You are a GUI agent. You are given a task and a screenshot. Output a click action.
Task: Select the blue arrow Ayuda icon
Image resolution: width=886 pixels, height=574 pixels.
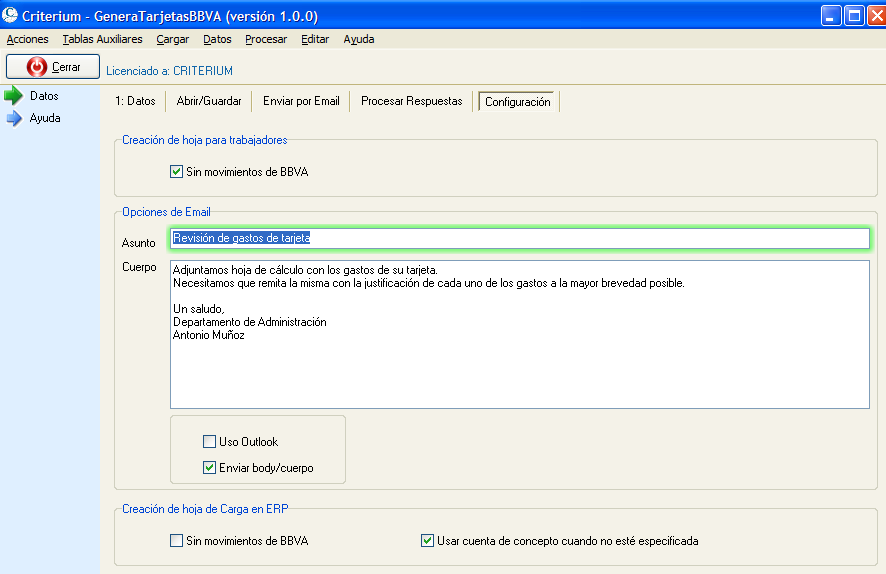[x=14, y=118]
